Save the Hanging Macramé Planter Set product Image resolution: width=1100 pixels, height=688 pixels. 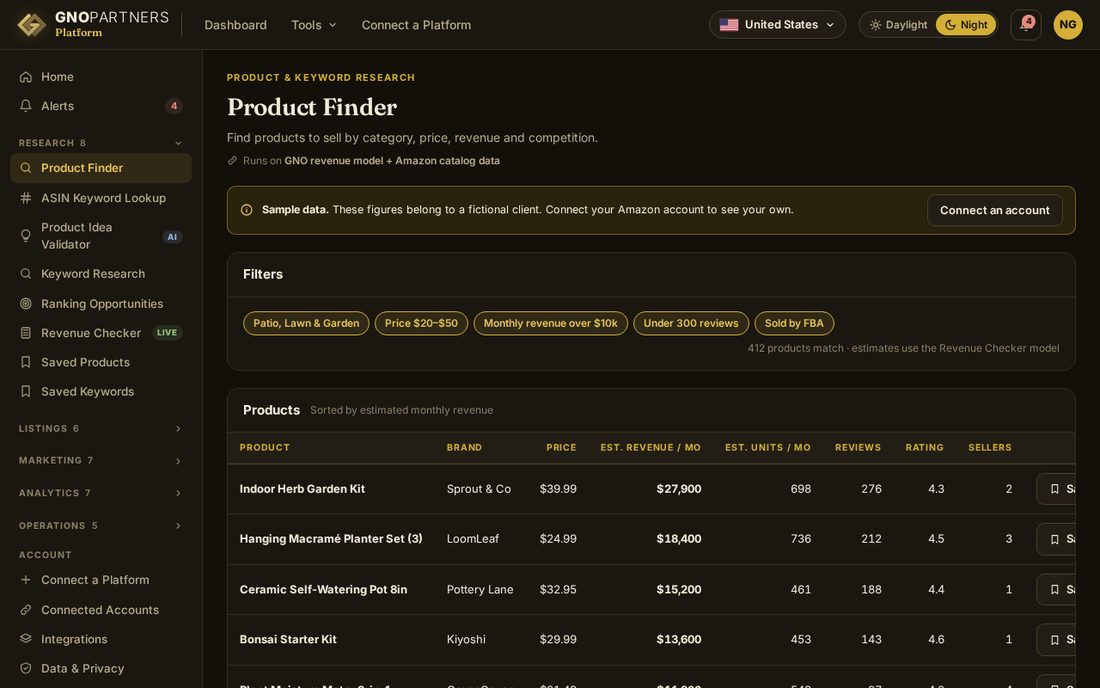[1056, 539]
